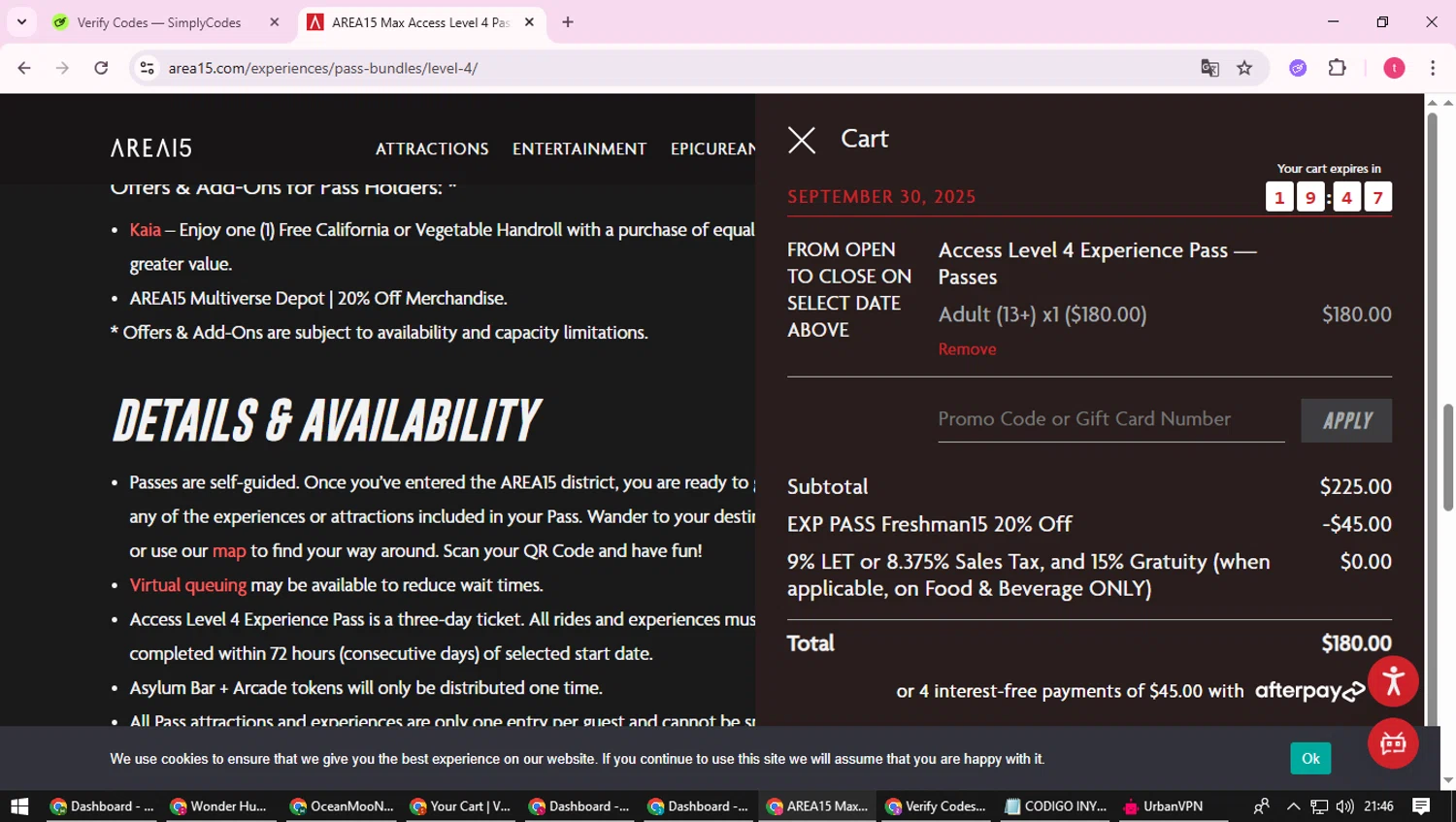Click the page vertical scrollbar thumb

click(1447, 456)
